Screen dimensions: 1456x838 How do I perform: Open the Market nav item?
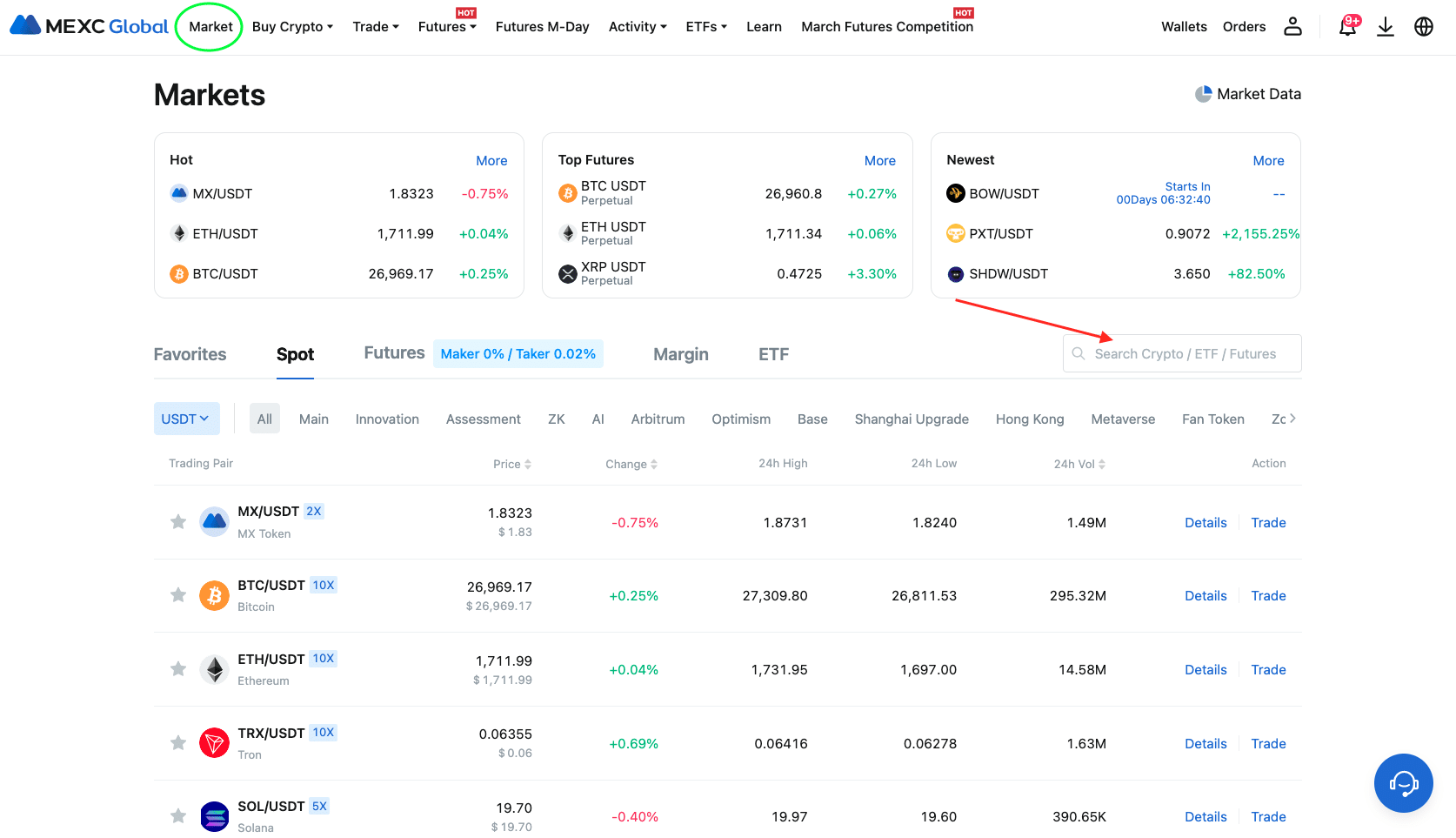[210, 27]
